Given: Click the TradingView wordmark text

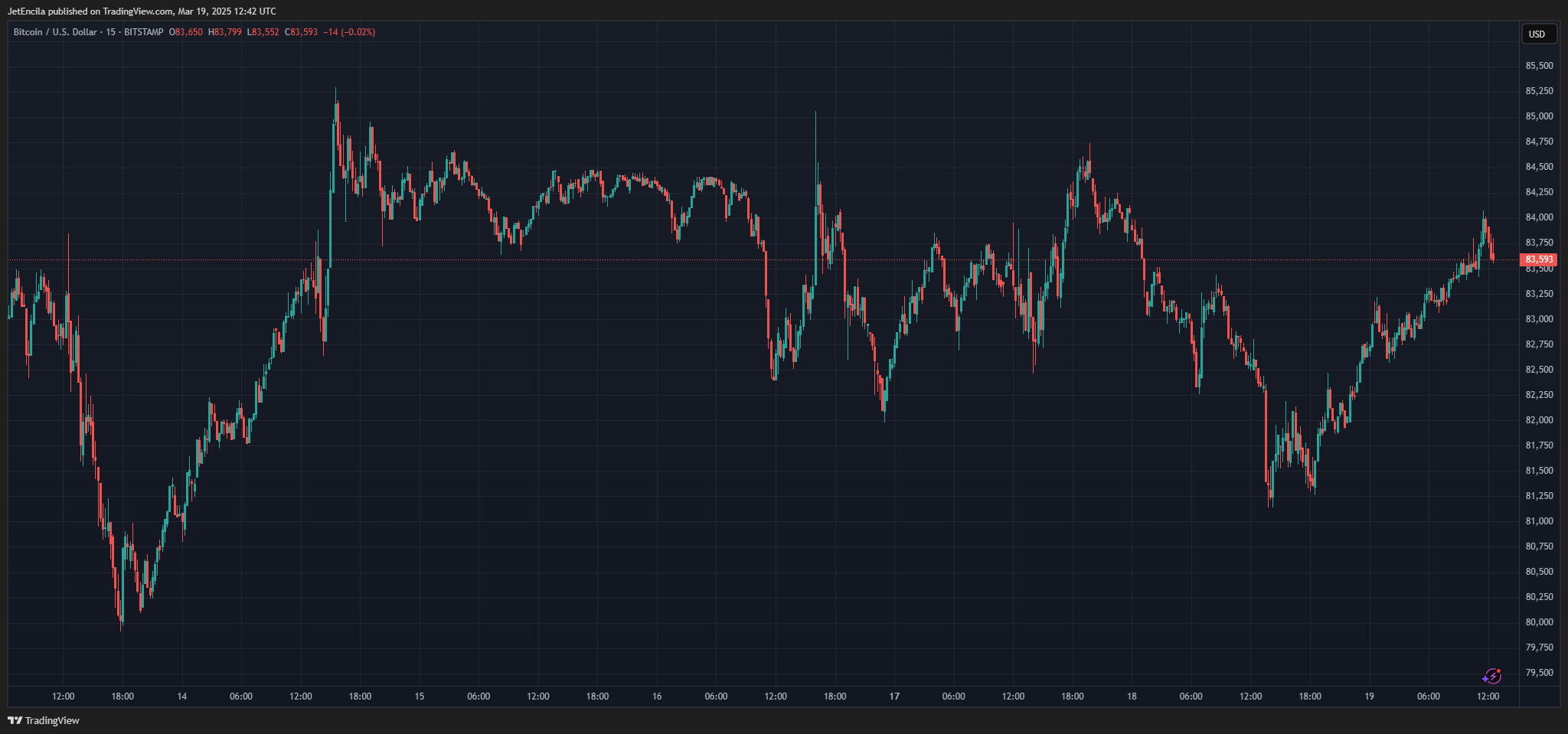Looking at the screenshot, I should coord(52,720).
